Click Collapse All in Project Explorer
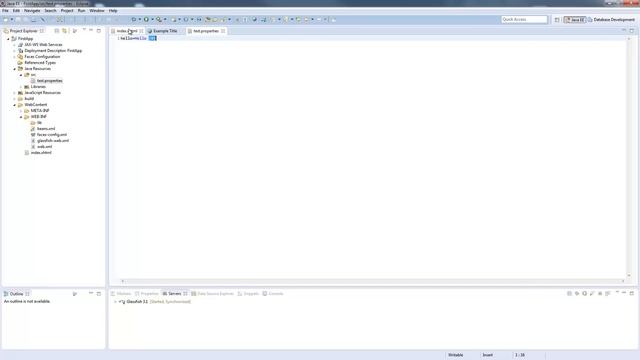The image size is (640, 360). point(57,31)
